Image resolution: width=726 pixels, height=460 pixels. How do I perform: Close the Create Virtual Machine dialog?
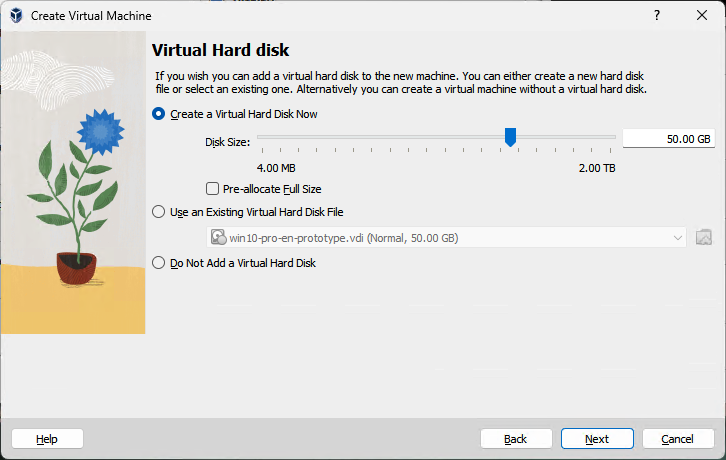pyautogui.click(x=702, y=16)
